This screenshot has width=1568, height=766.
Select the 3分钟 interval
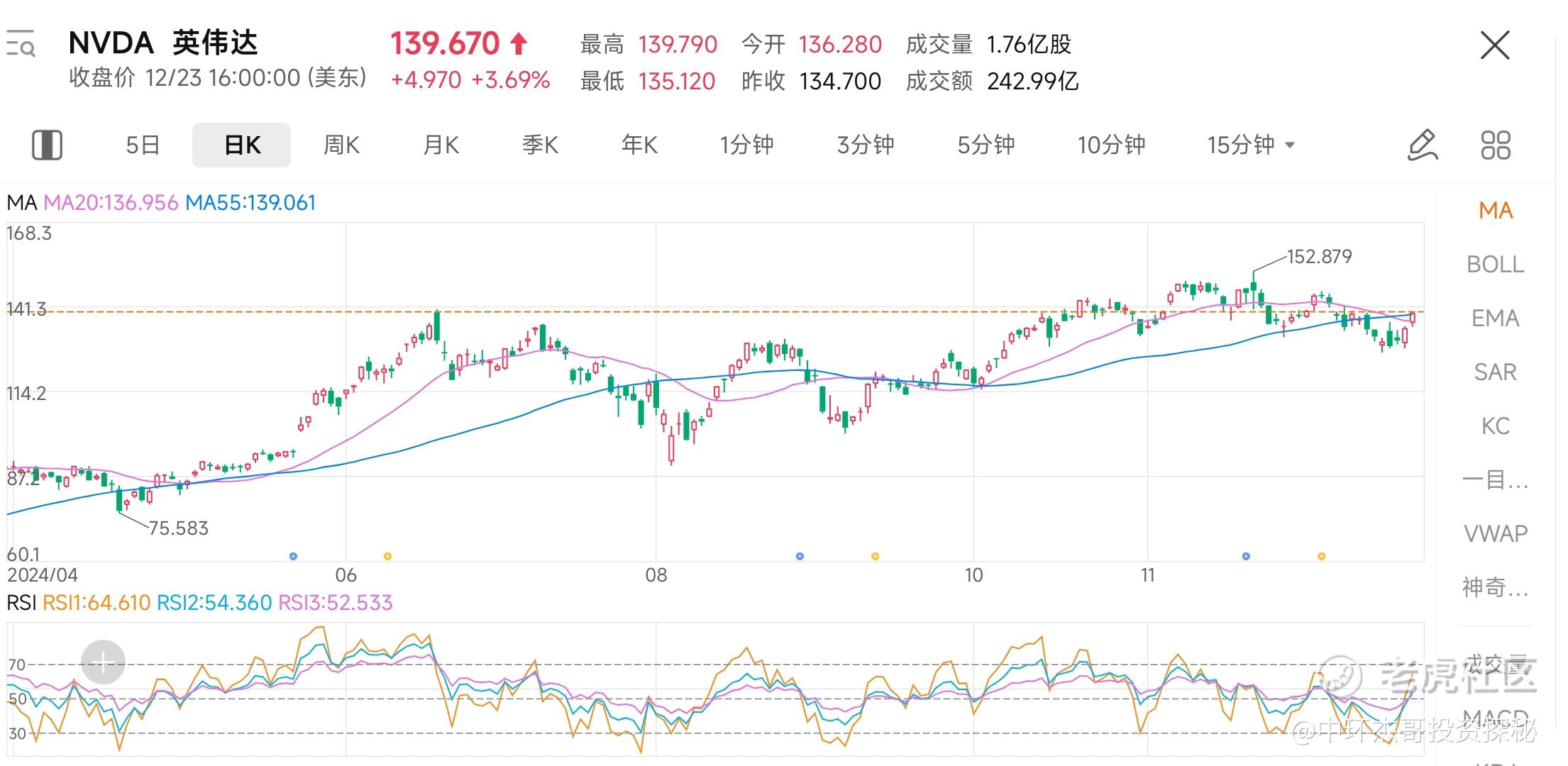click(866, 145)
